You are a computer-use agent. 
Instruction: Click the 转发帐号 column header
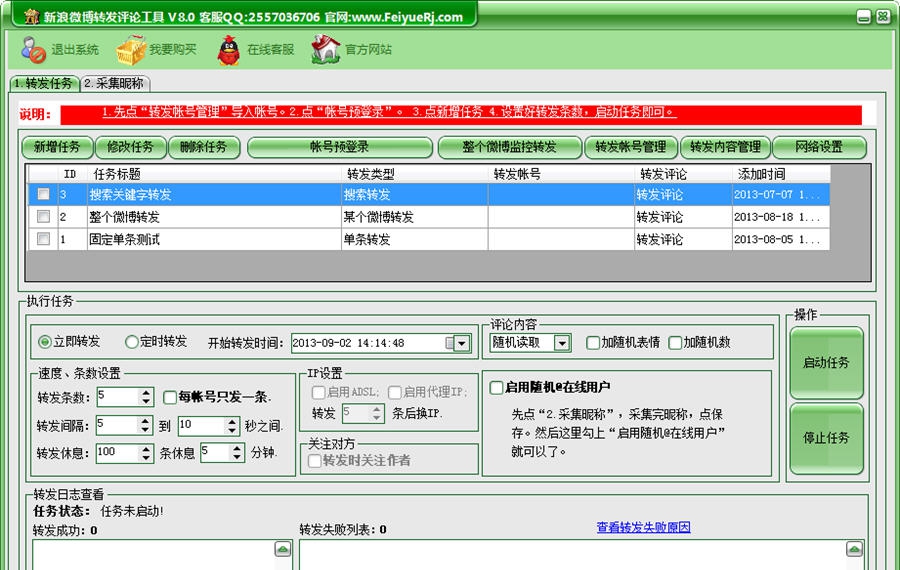[x=561, y=174]
